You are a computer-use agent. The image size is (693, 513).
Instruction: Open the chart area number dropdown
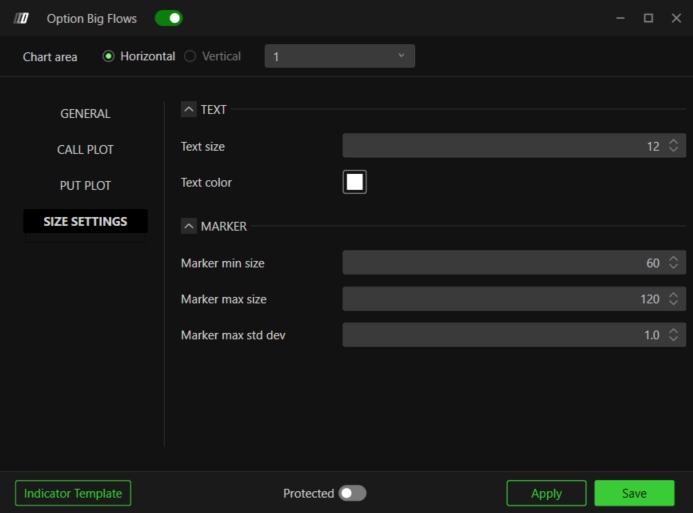[x=339, y=56]
